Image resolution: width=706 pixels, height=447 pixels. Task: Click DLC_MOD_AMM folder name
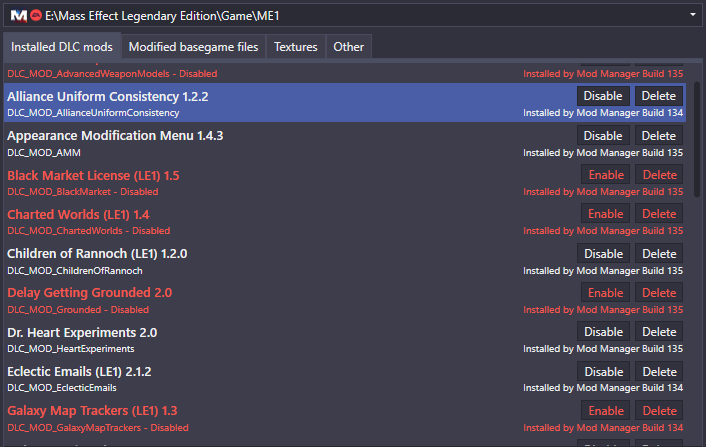pyautogui.click(x=44, y=153)
